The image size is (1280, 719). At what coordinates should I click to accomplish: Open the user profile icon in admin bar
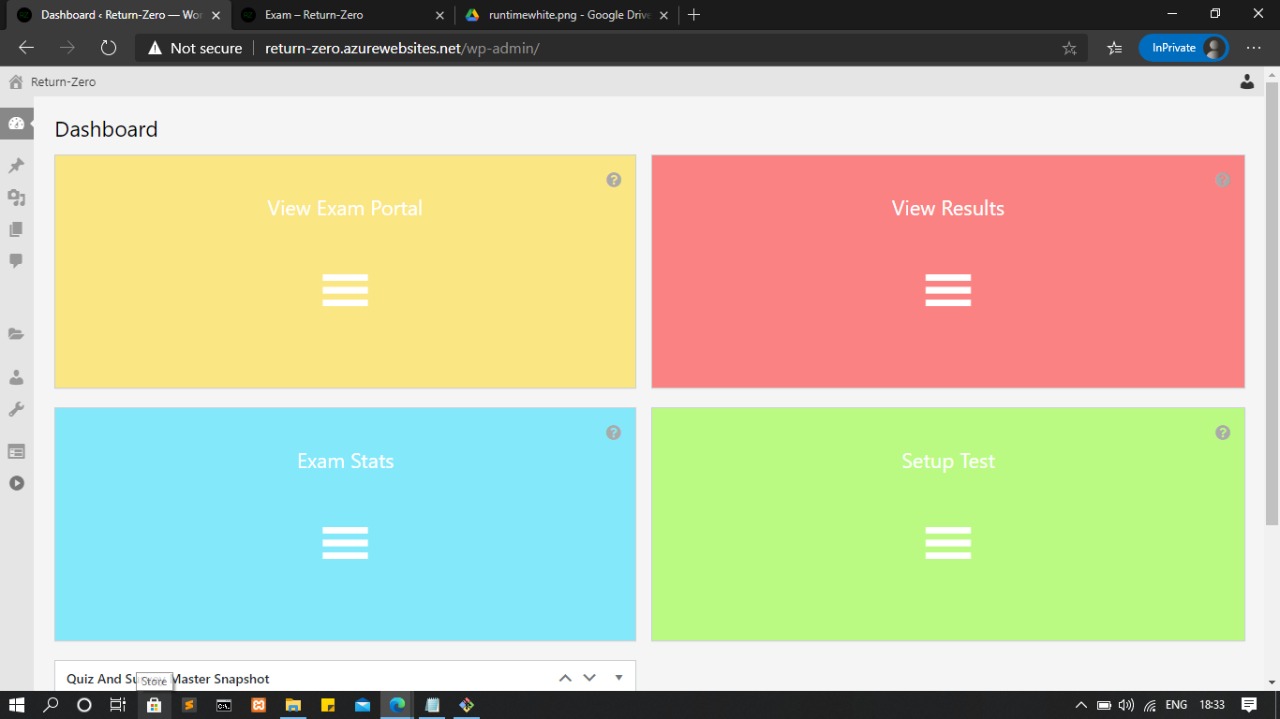click(x=1247, y=82)
